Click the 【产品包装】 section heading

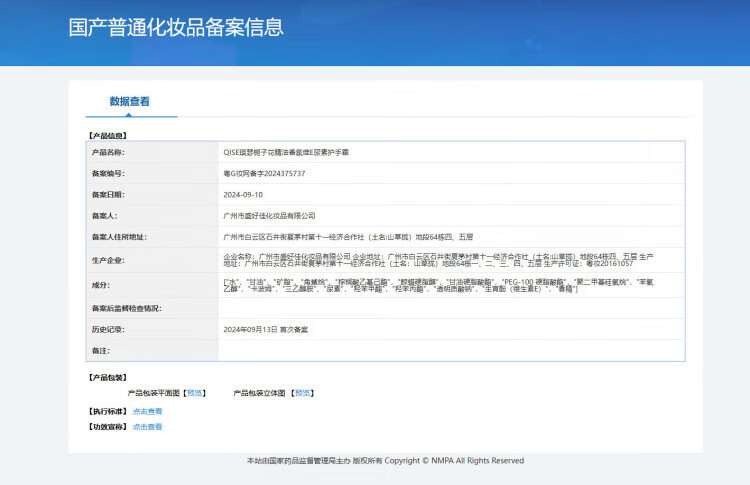[108, 377]
